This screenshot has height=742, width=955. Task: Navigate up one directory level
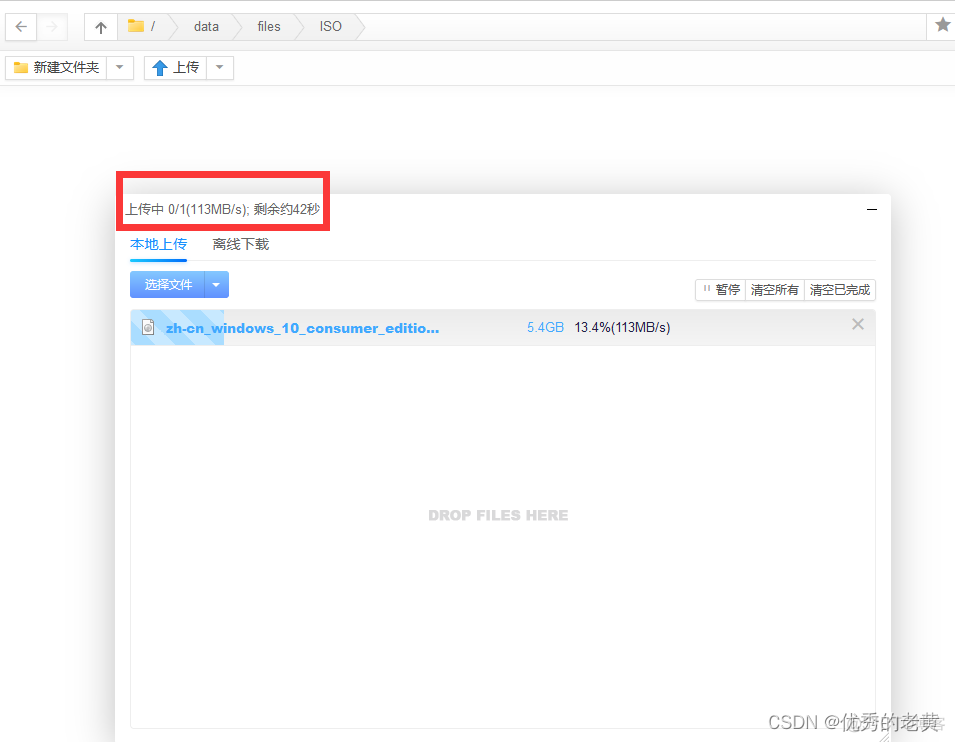pyautogui.click(x=100, y=27)
